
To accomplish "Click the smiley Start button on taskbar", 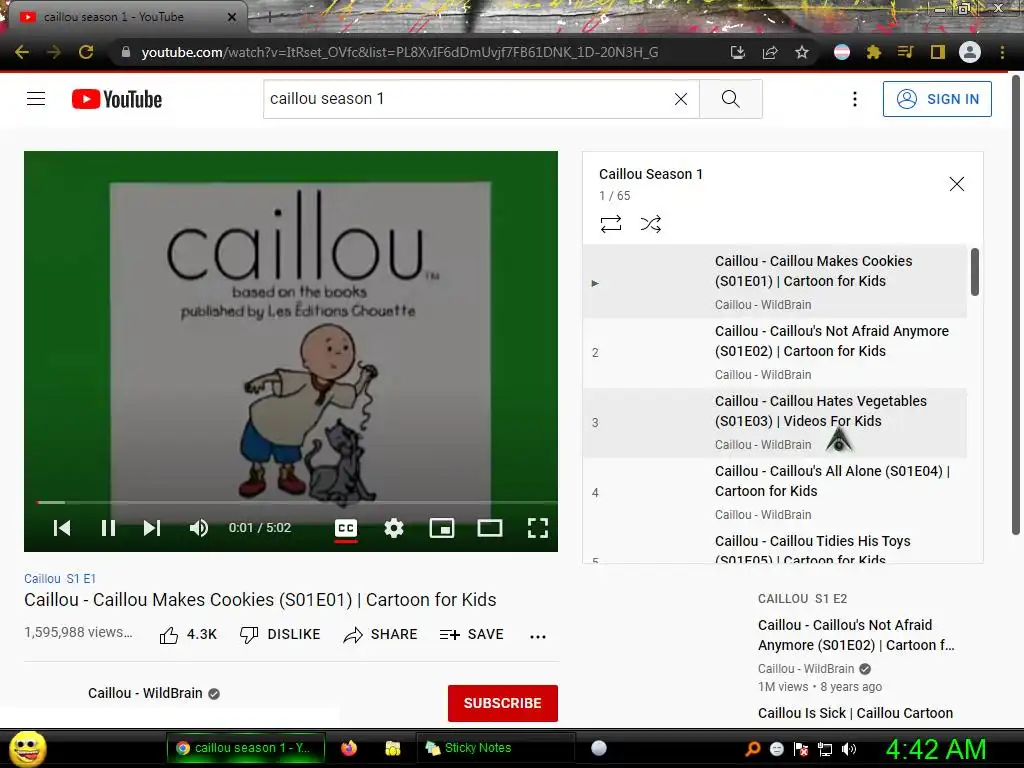I will tap(27, 748).
